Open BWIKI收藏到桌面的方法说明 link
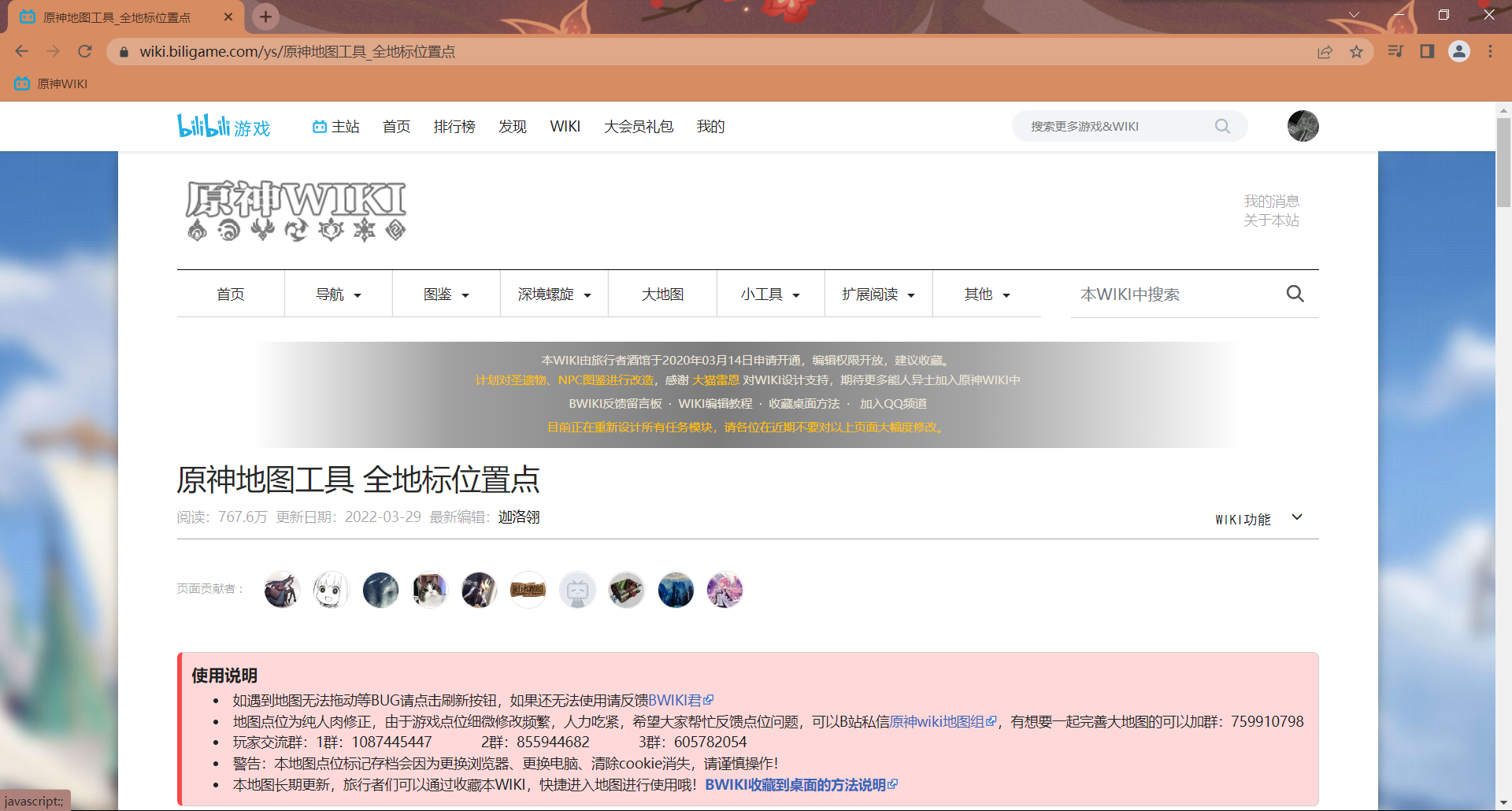 click(801, 785)
